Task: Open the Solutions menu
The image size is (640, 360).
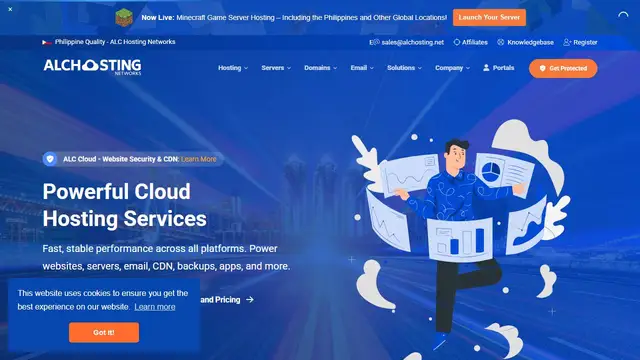Action: pyautogui.click(x=401, y=68)
